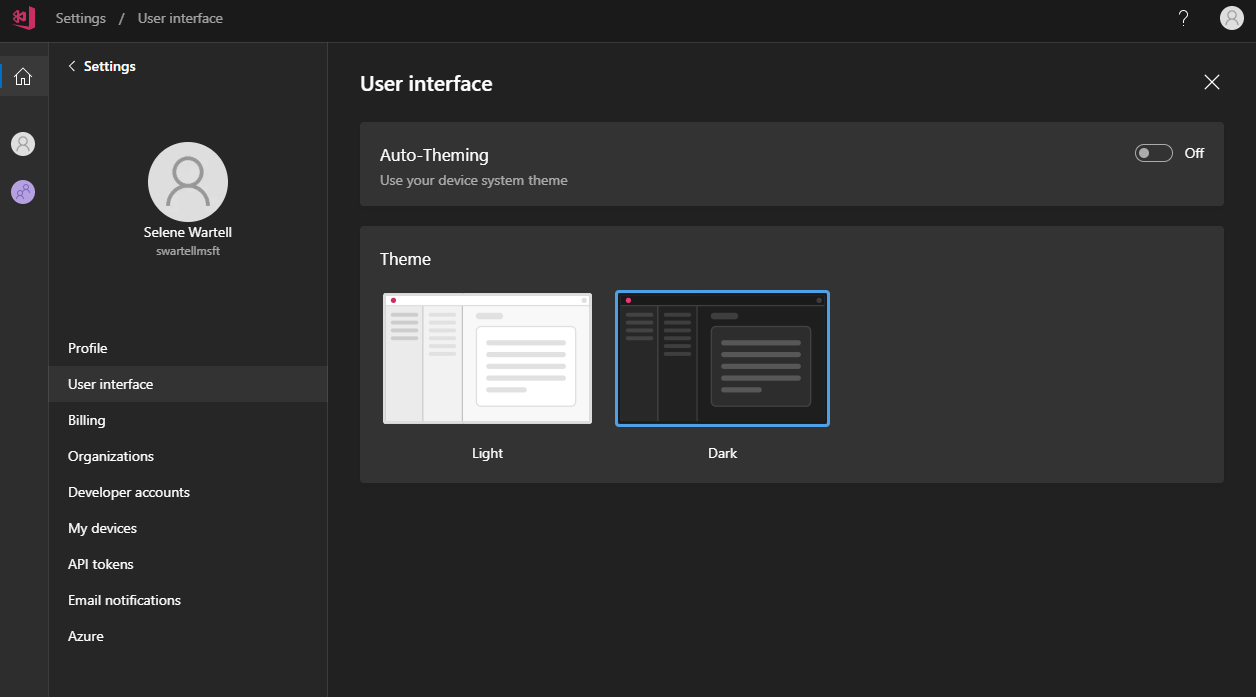1256x697 pixels.
Task: Open the Profile settings page
Action: click(188, 348)
